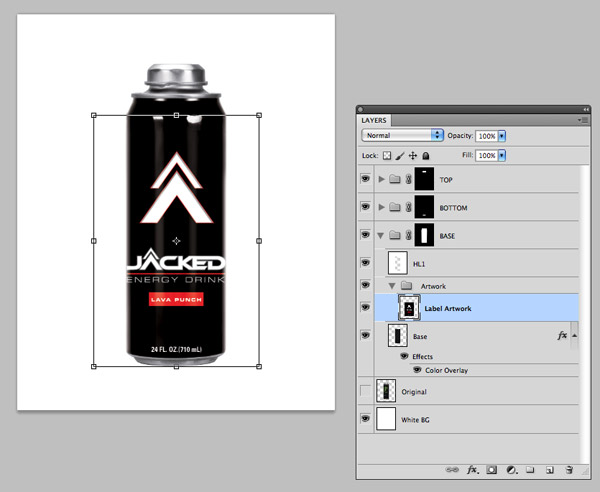
Task: Click the new adjustment layer icon
Action: tap(512, 469)
